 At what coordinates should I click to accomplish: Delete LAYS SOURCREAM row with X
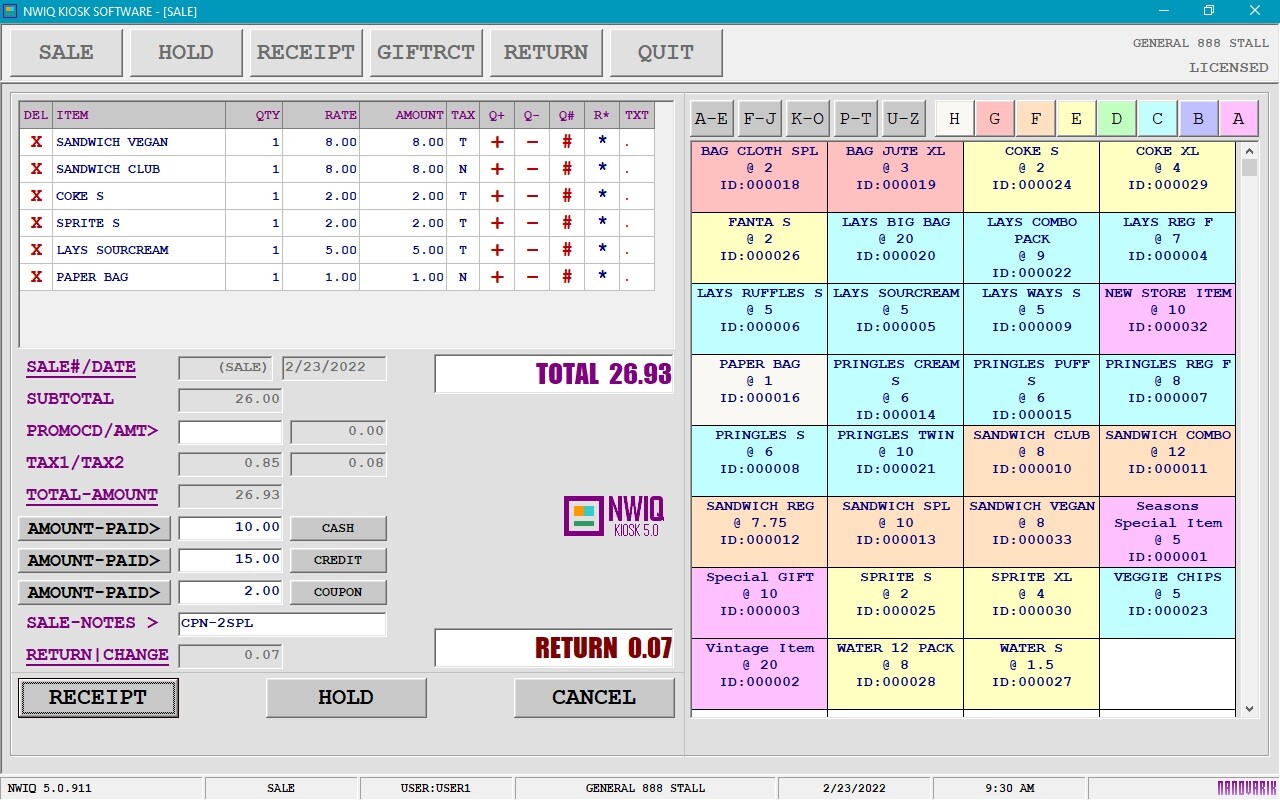pyautogui.click(x=36, y=250)
